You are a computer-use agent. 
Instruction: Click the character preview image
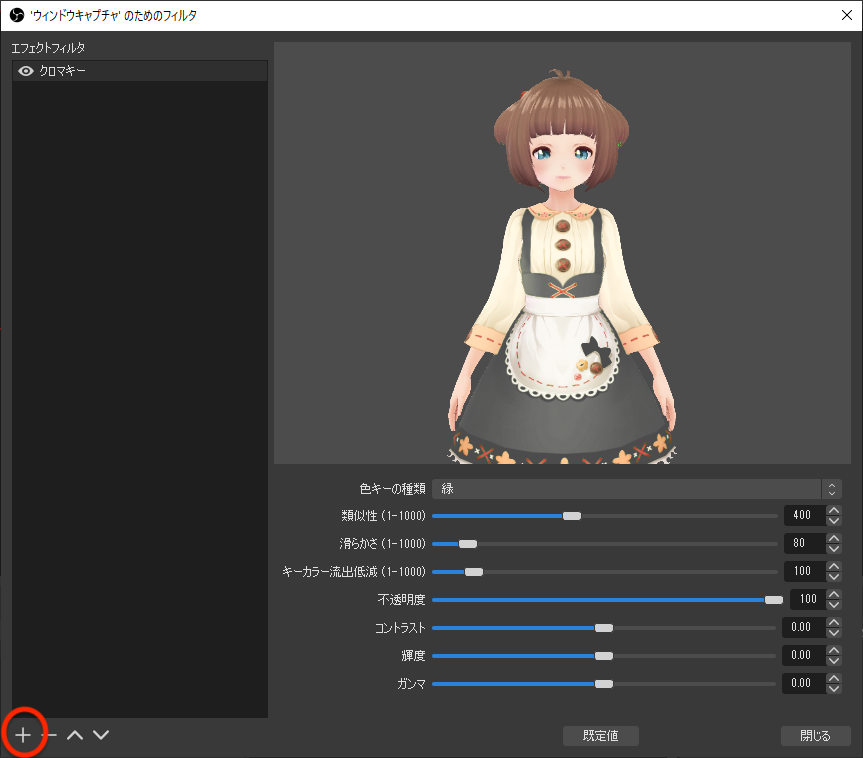coord(562,253)
